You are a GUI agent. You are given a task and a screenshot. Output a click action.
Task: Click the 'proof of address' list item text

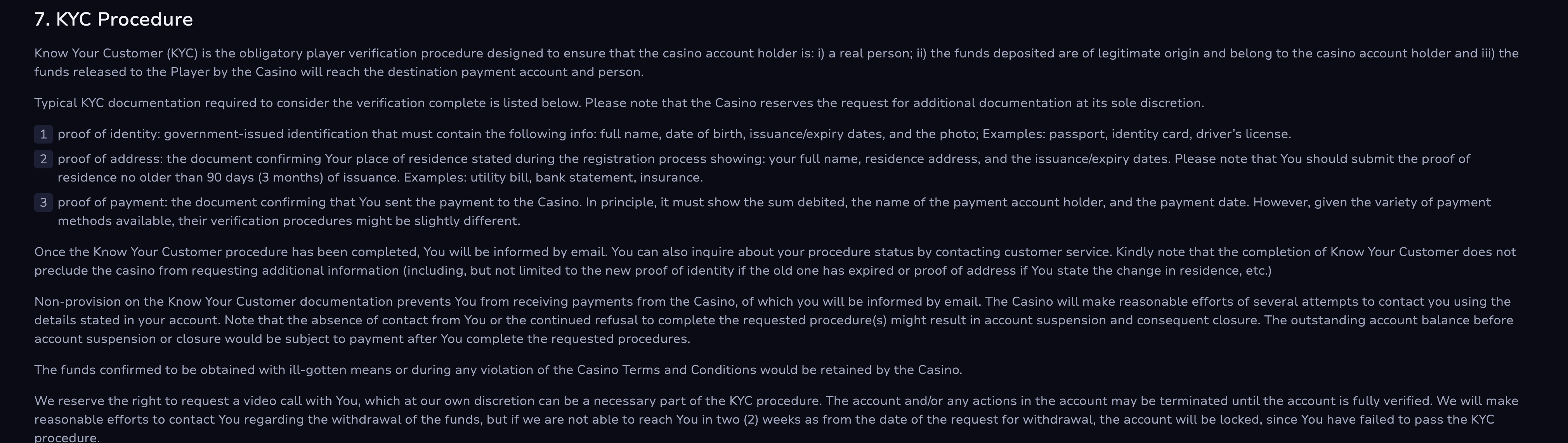764,168
